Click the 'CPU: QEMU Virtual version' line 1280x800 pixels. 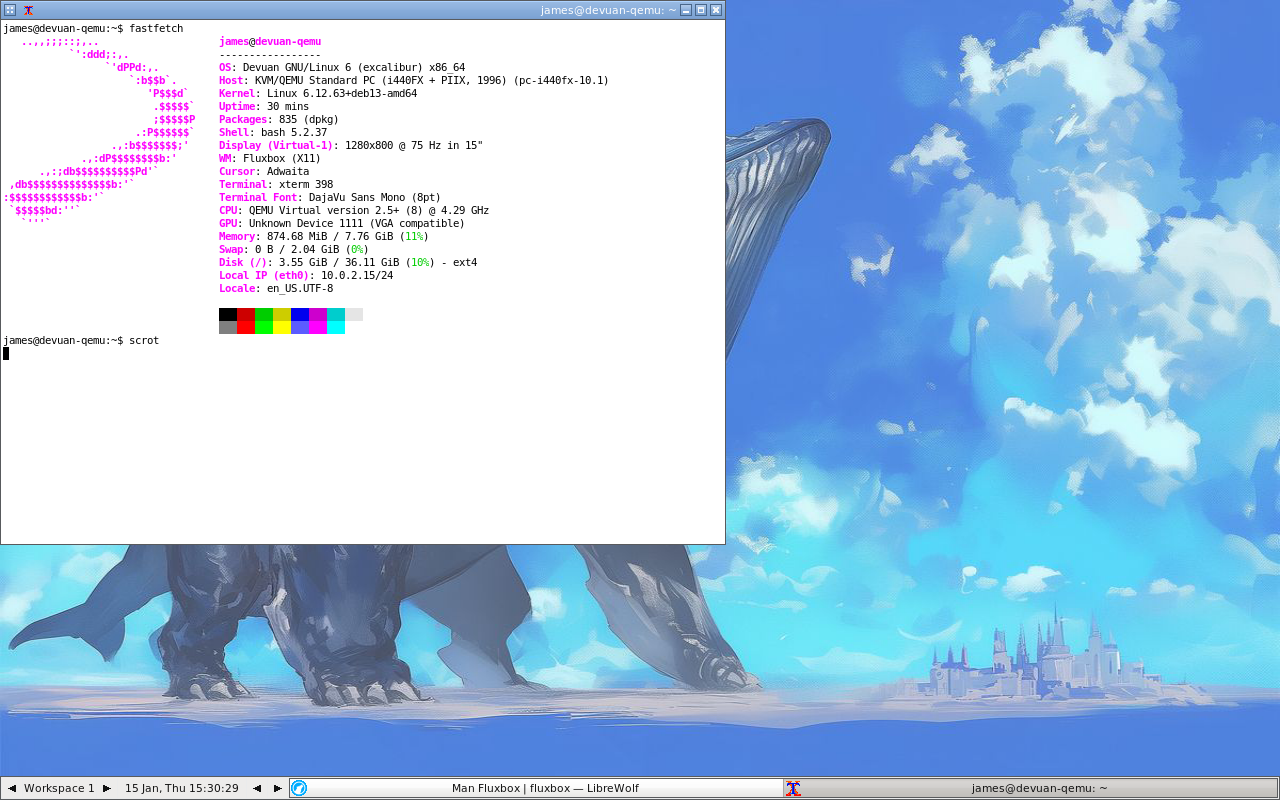[x=354, y=210]
